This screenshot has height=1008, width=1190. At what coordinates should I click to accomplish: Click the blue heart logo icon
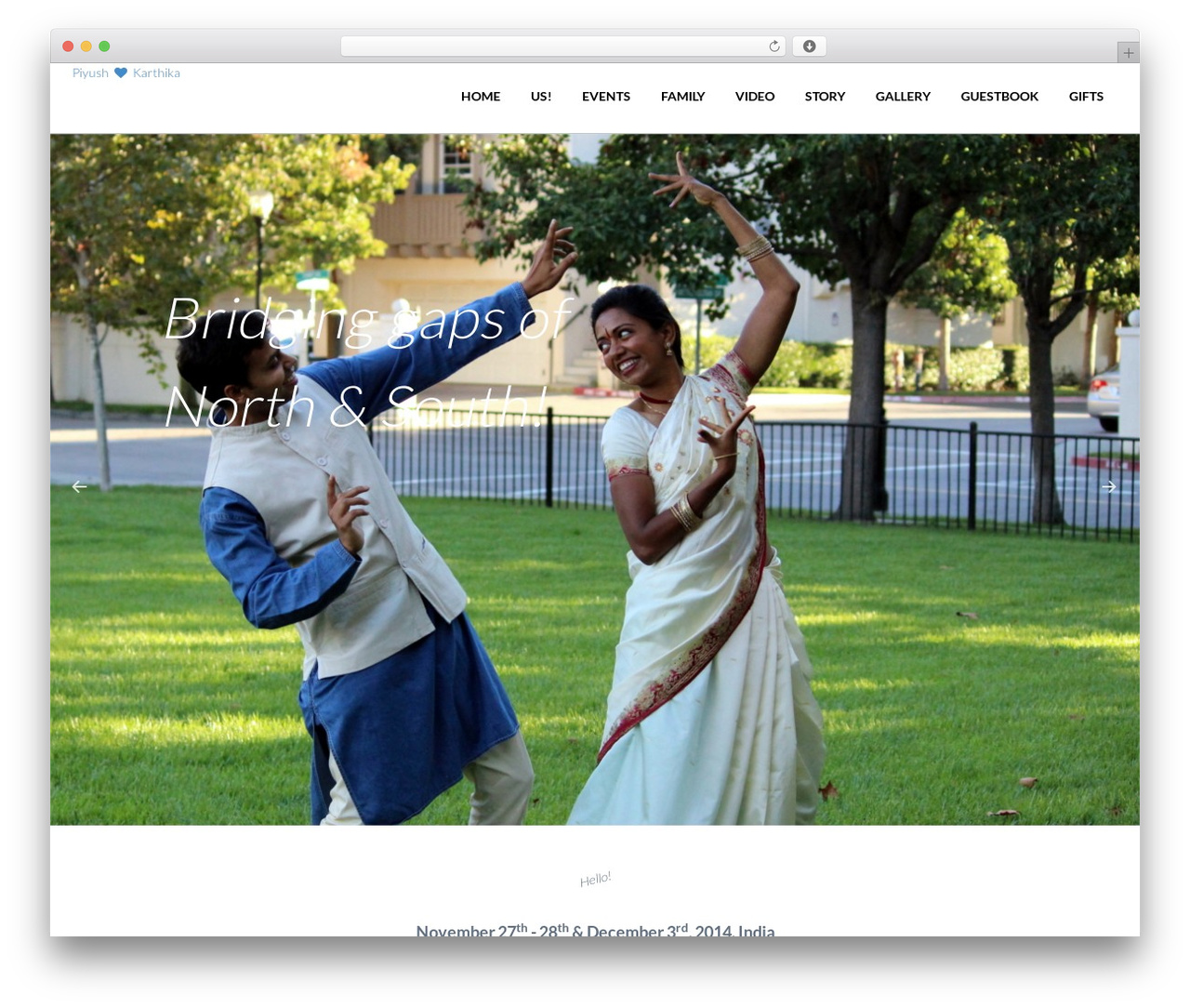[120, 73]
